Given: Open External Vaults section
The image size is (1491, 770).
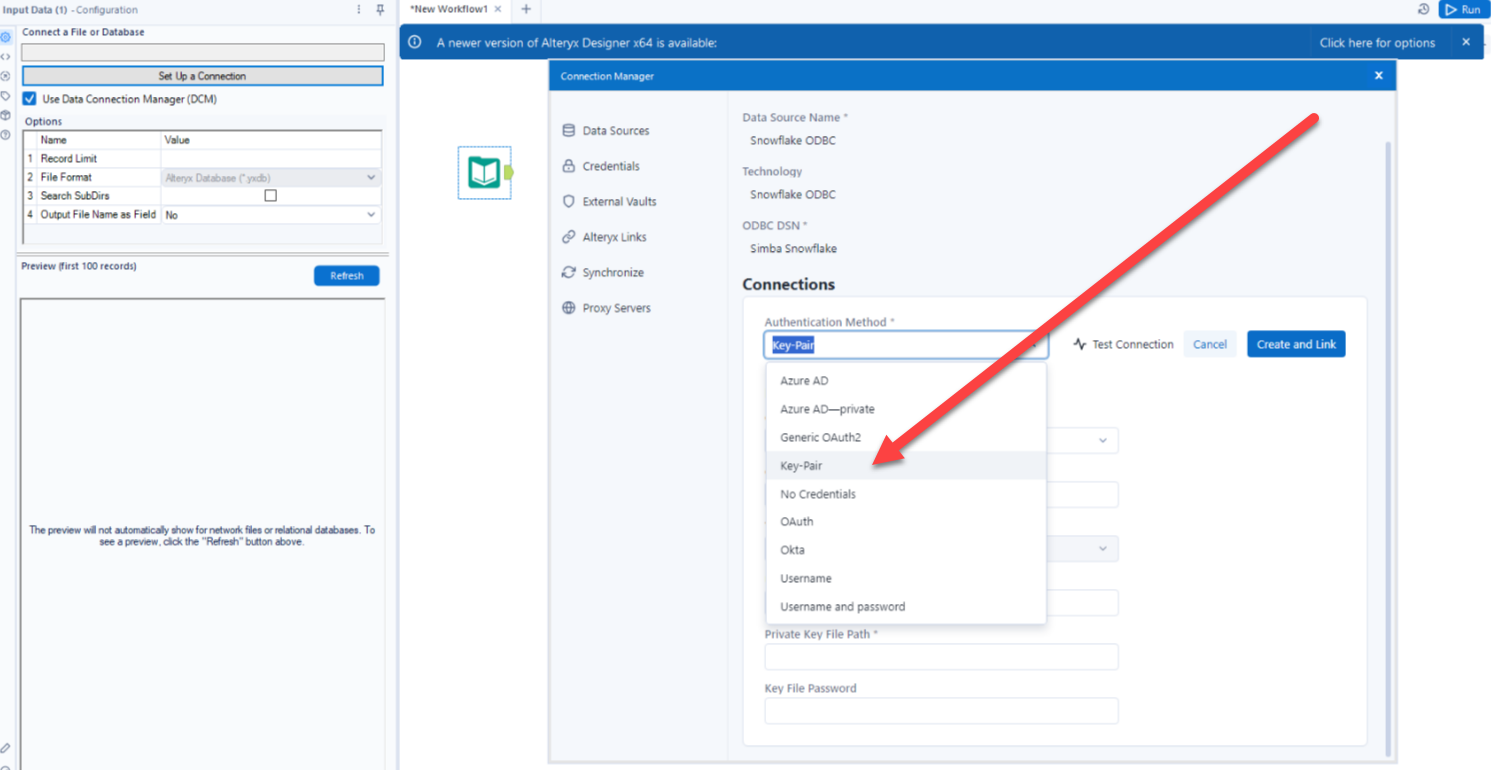Looking at the screenshot, I should [620, 202].
